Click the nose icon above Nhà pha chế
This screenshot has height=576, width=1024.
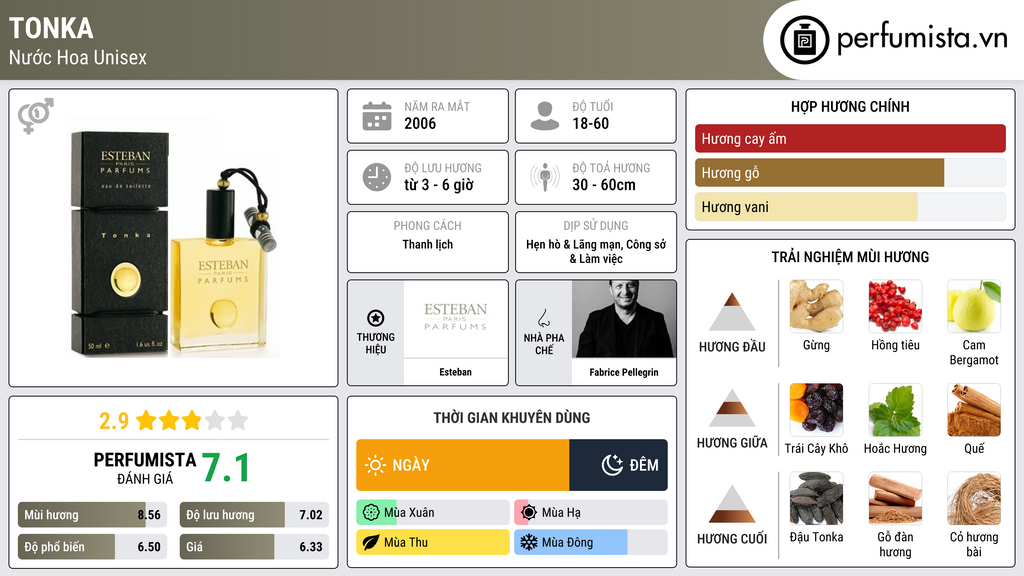click(543, 318)
